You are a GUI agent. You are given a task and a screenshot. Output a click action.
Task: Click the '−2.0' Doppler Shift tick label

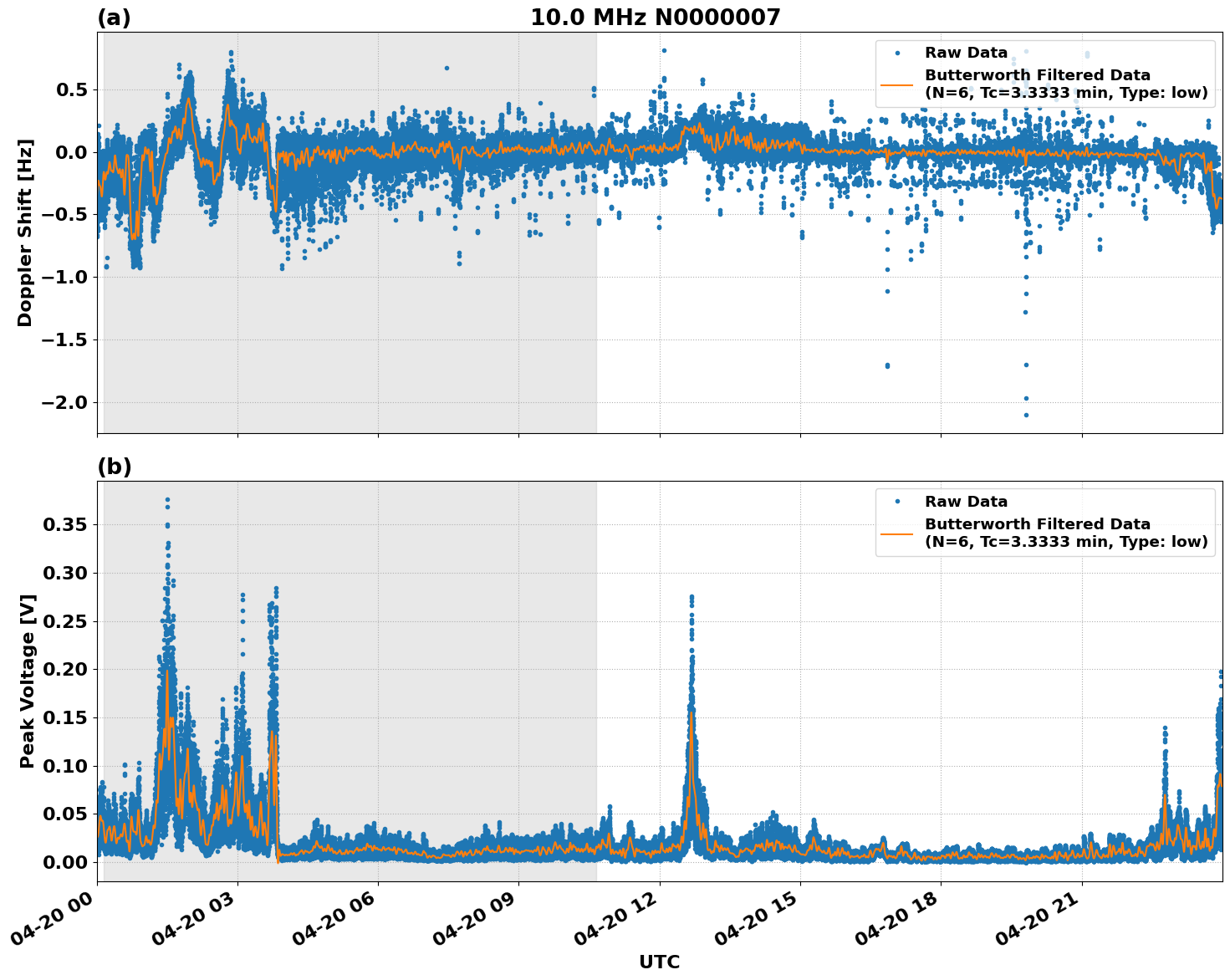(x=64, y=402)
